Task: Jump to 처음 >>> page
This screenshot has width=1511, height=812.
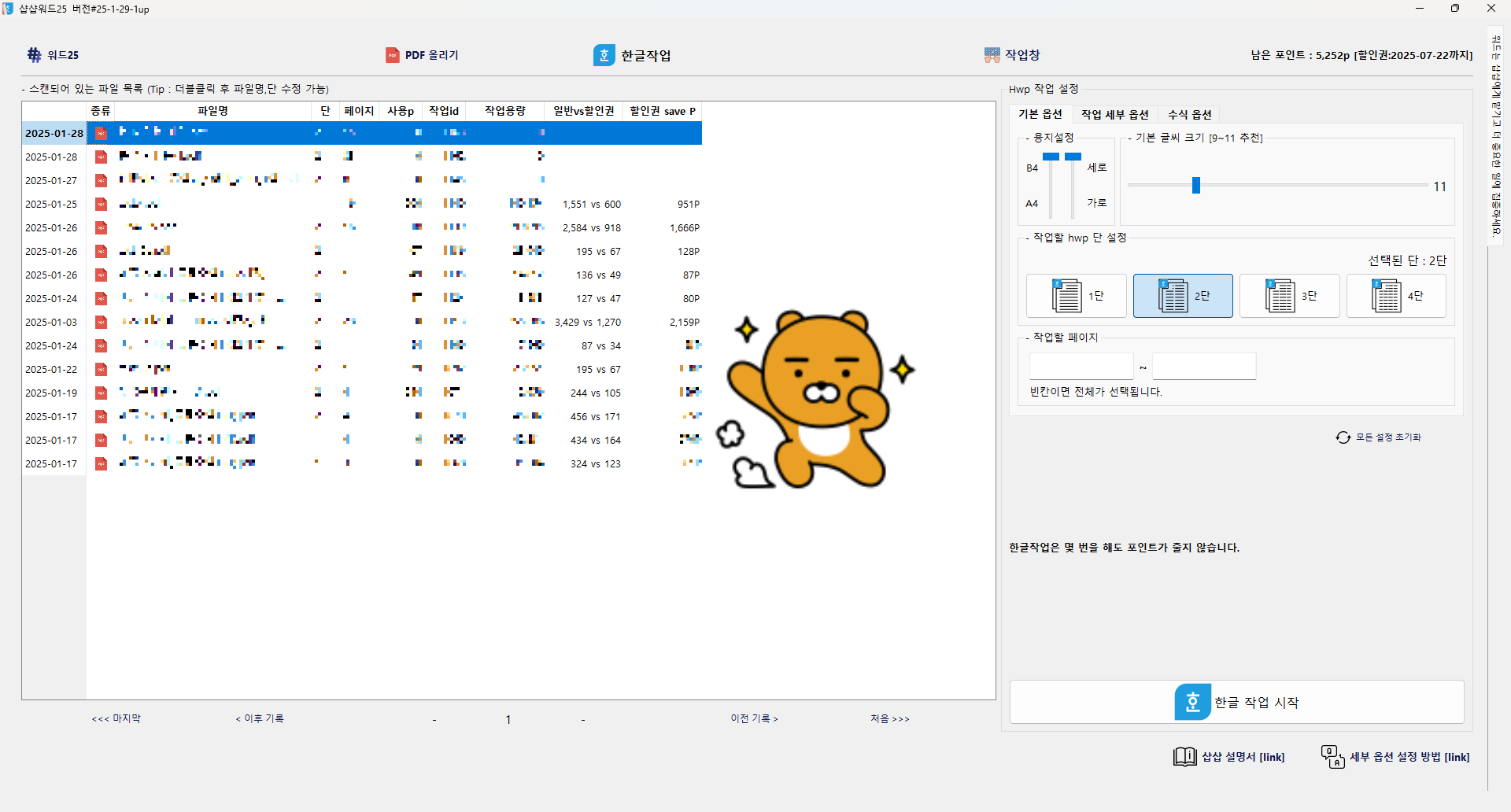Action: tap(890, 718)
